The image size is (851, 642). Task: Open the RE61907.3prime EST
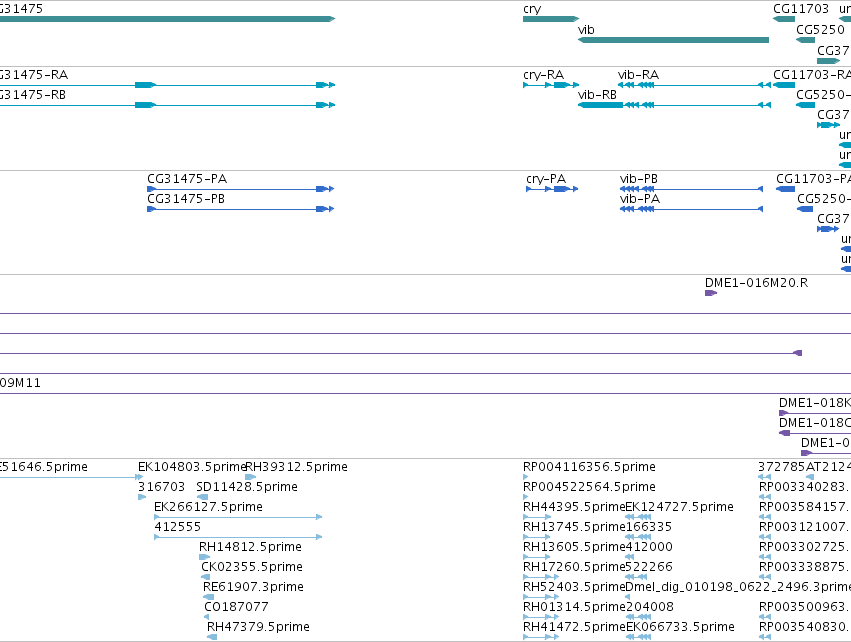coord(208,597)
